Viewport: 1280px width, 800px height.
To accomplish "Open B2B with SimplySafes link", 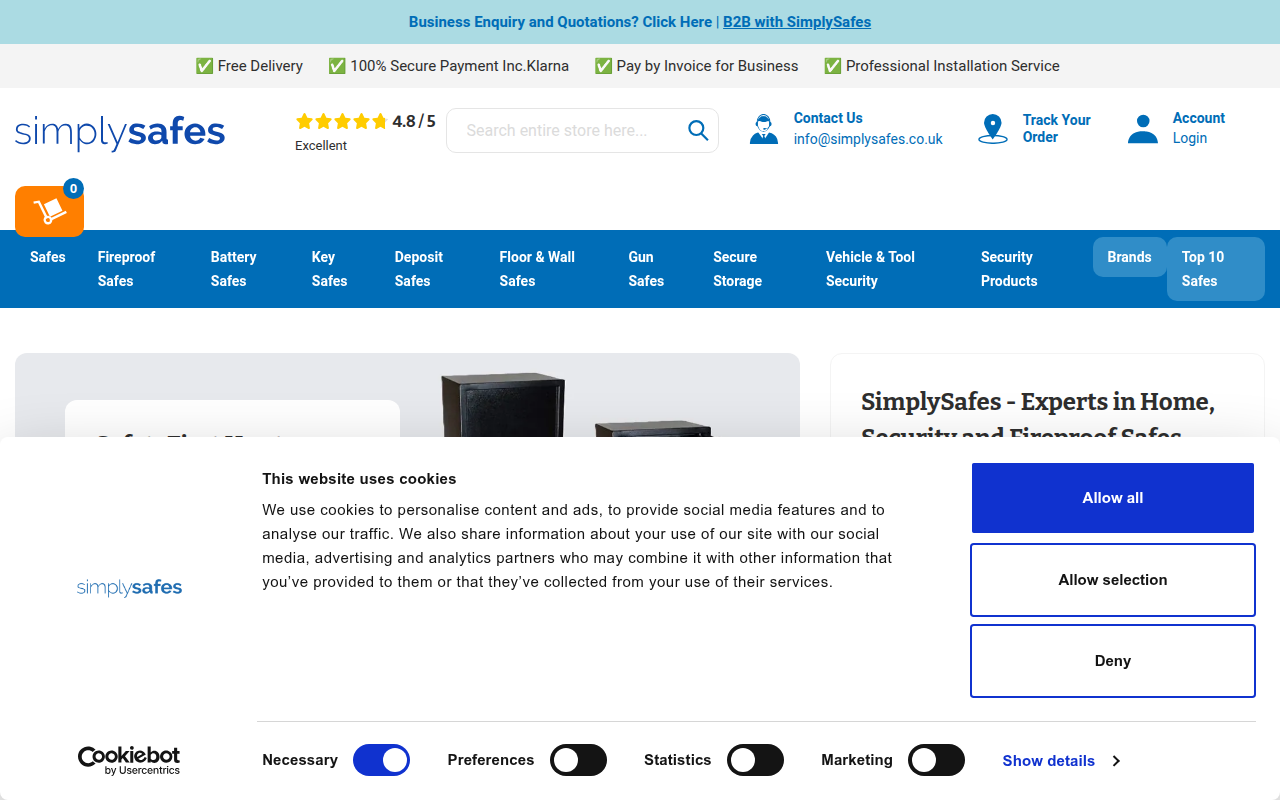I will pos(797,22).
